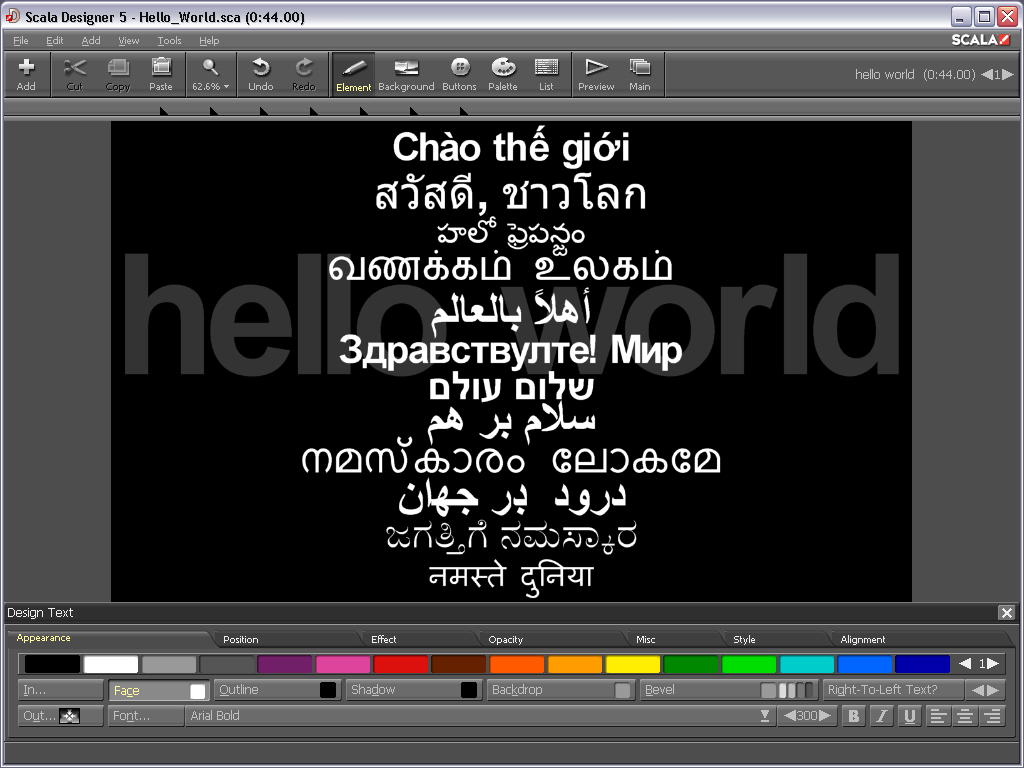Open the zoom 62.6% dropdown
Screen dimensions: 1024x768
coord(210,74)
